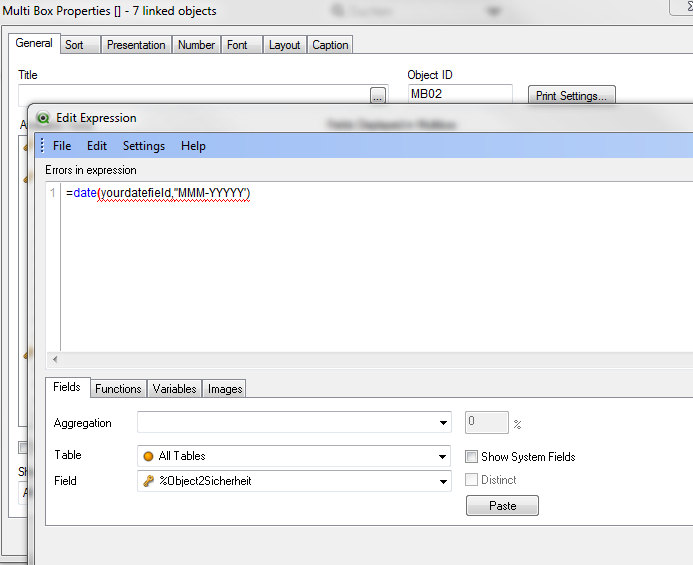Screen dimensions: 693x565
Task: Click the expression text =date(yourdatefield,"MMM-YYYYY")
Action: click(x=158, y=193)
